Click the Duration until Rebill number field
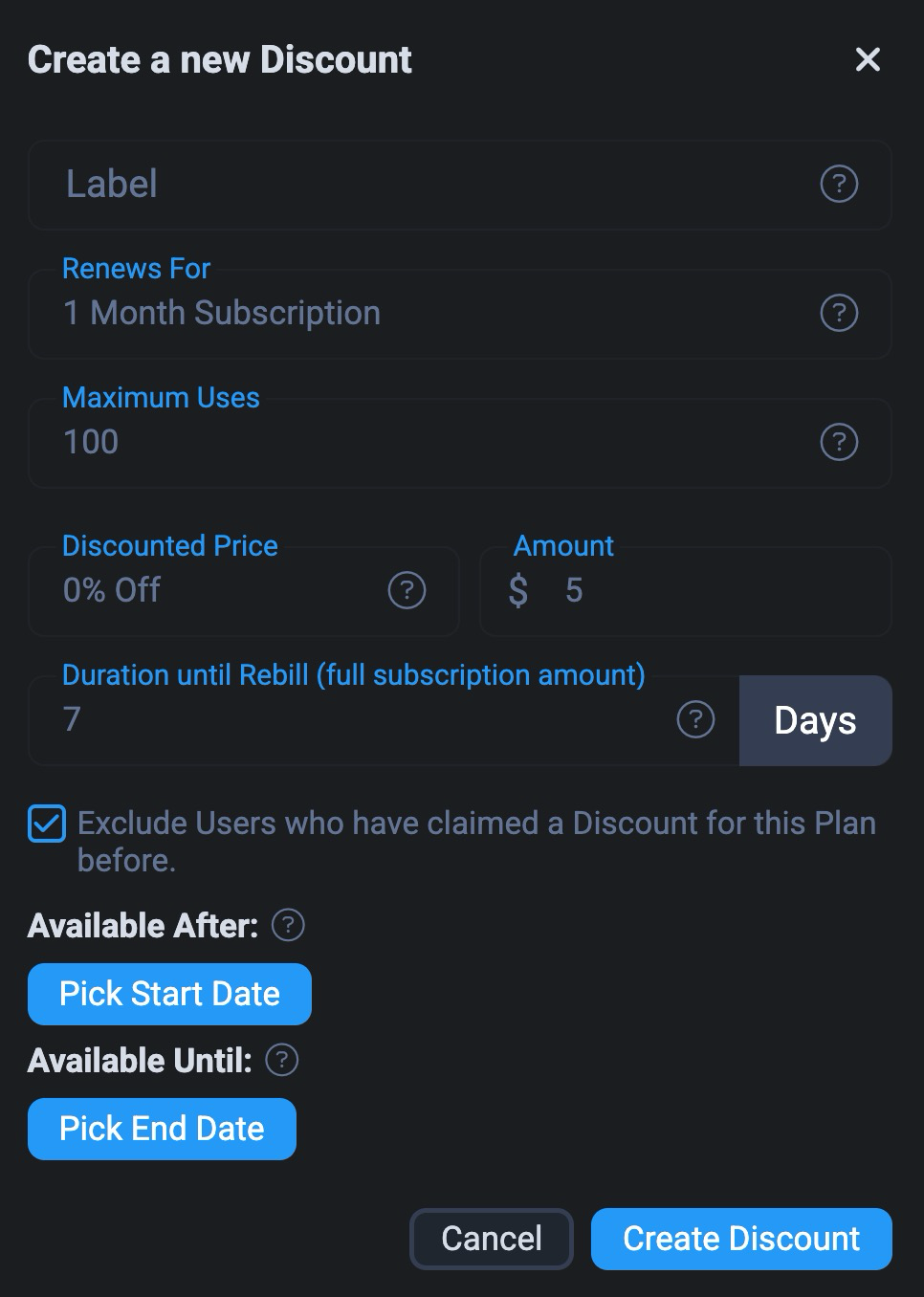 pyautogui.click(x=354, y=720)
